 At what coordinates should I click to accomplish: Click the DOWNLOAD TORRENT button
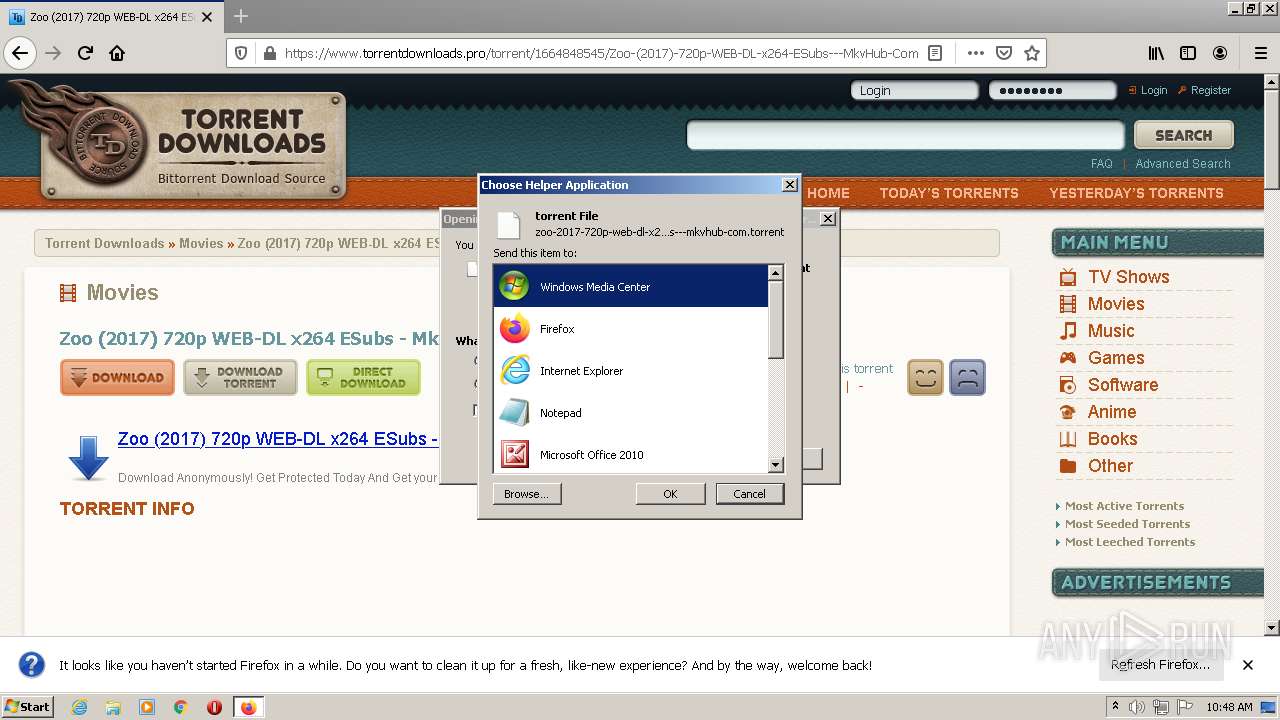(x=240, y=378)
